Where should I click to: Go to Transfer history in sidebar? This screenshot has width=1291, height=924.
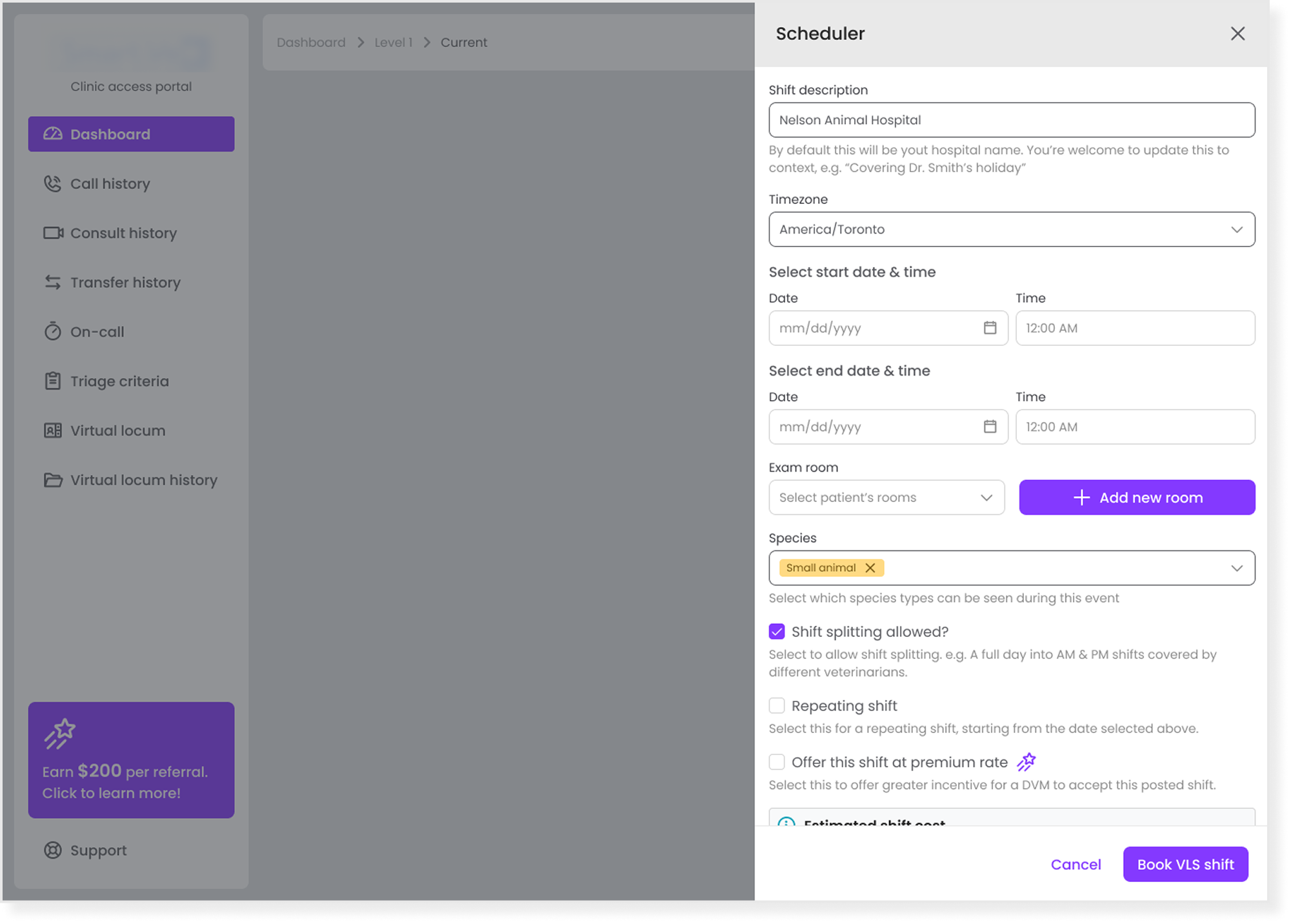coord(125,283)
